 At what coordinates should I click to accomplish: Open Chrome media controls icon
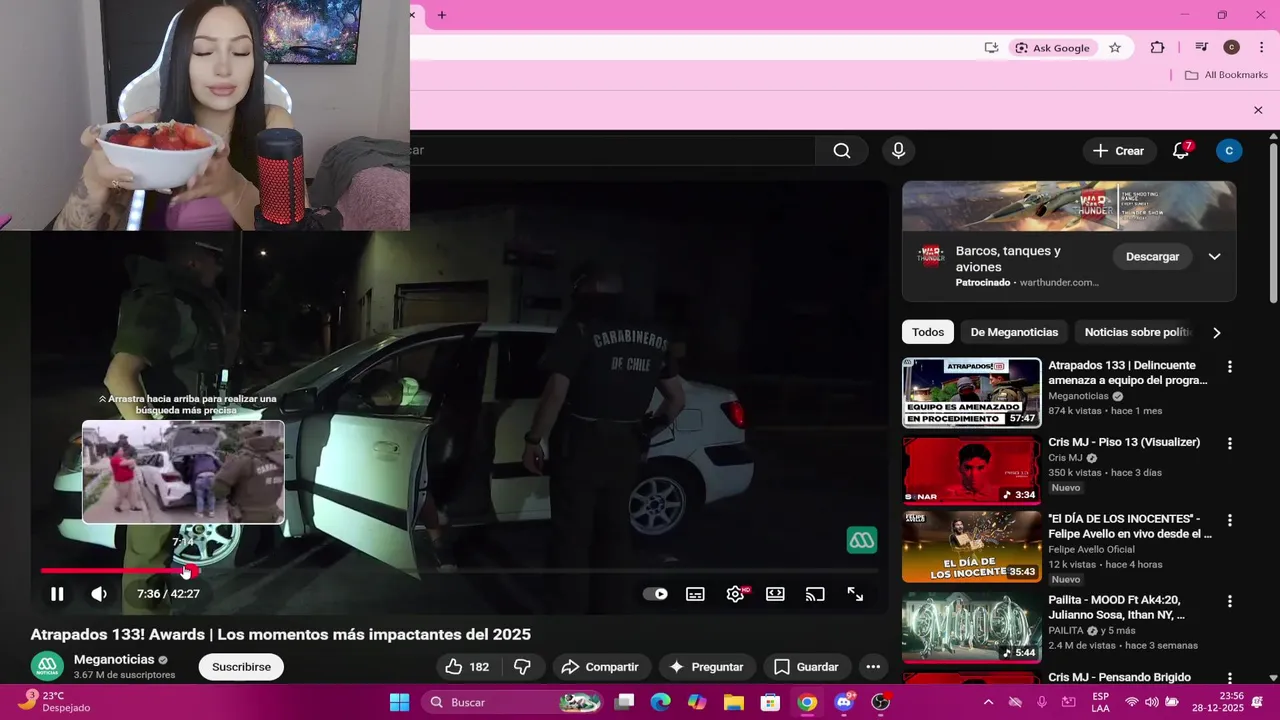(x=1202, y=48)
